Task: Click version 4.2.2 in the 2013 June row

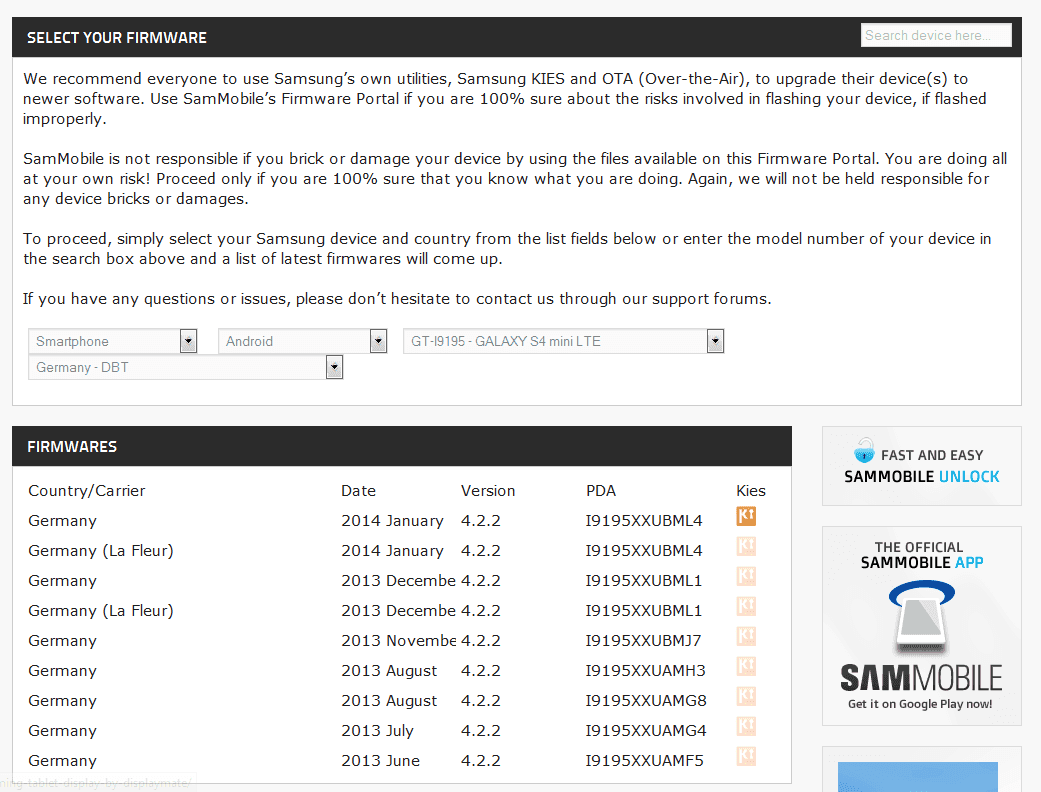Action: coord(481,760)
